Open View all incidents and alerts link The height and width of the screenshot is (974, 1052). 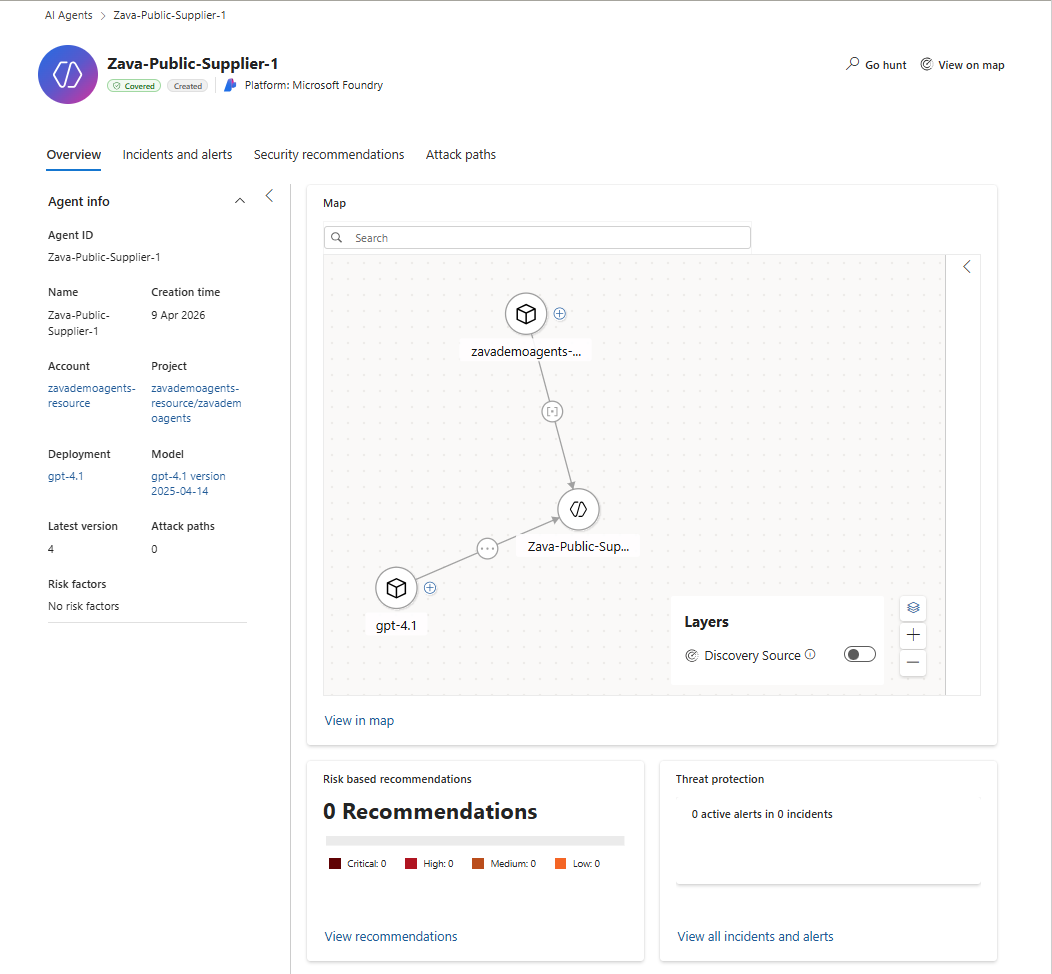(755, 937)
